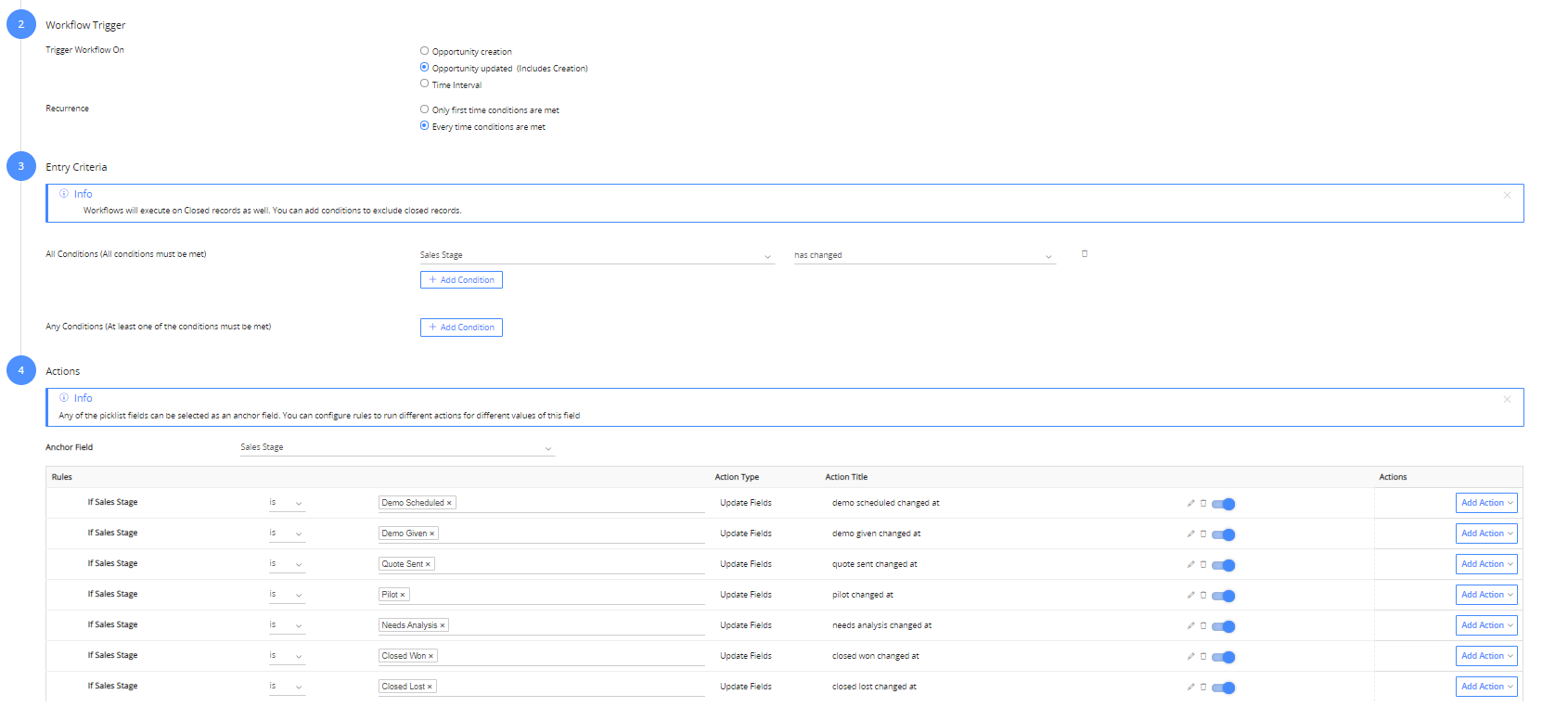This screenshot has width=1568, height=720.
Task: Add a condition under Any Conditions
Action: 461,328
